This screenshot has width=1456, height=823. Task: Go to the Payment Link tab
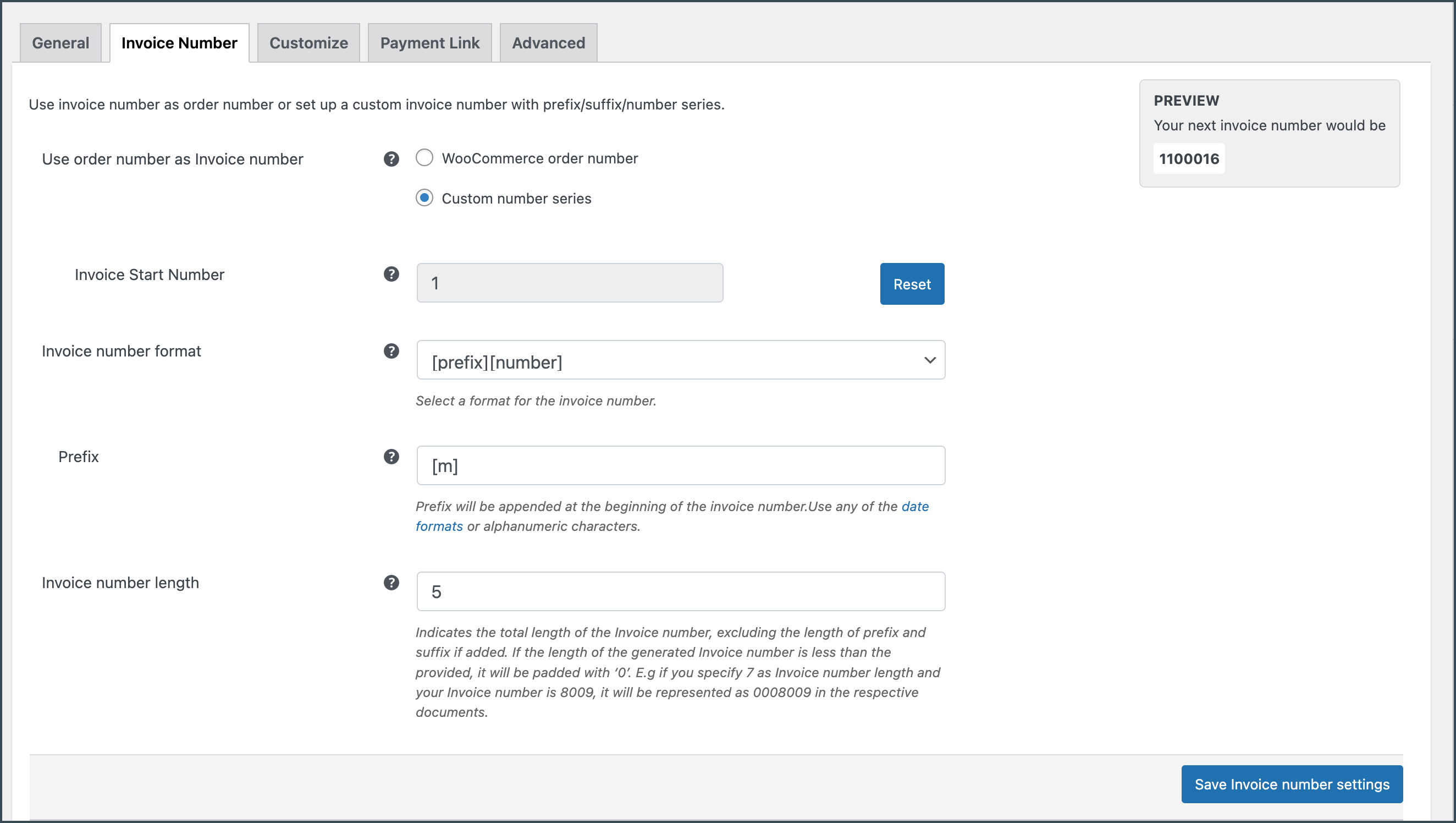tap(429, 43)
